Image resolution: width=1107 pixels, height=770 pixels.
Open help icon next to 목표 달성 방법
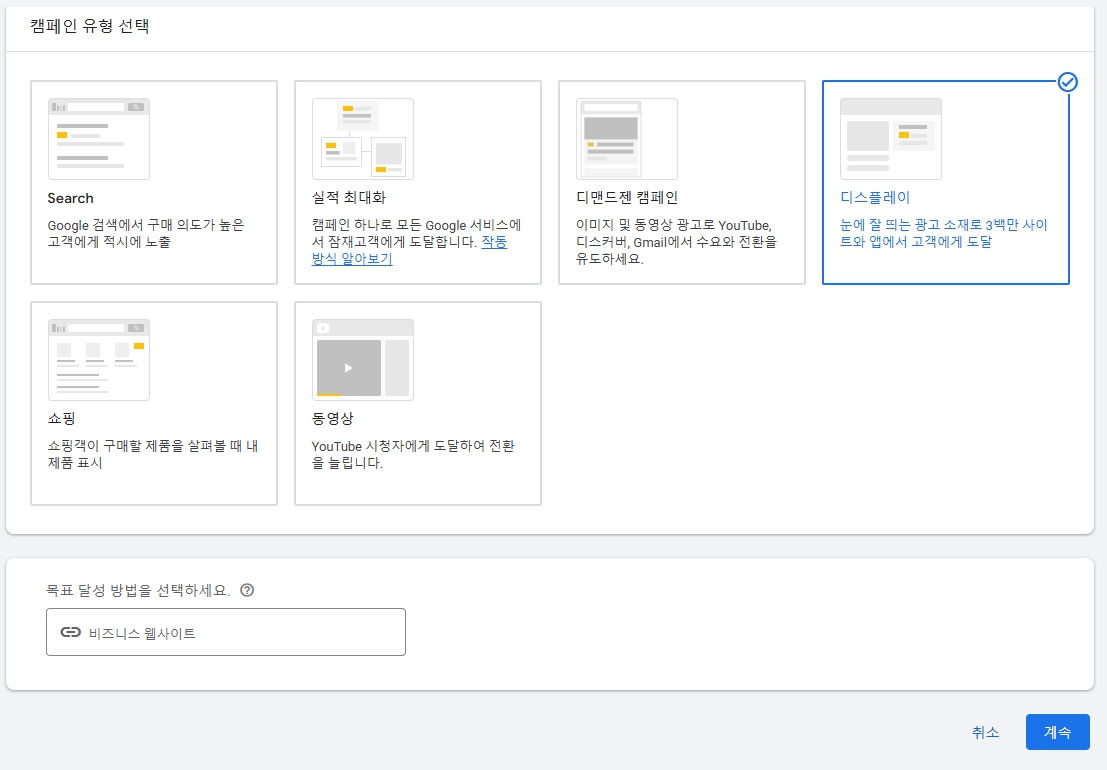pyautogui.click(x=247, y=590)
